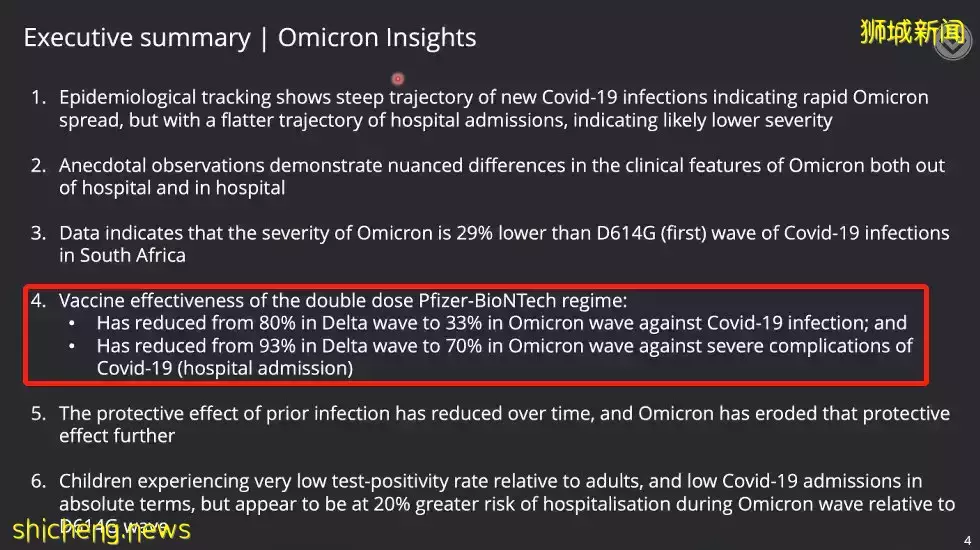The height and width of the screenshot is (550, 980).
Task: Click the red laser pointer dot
Action: click(397, 78)
